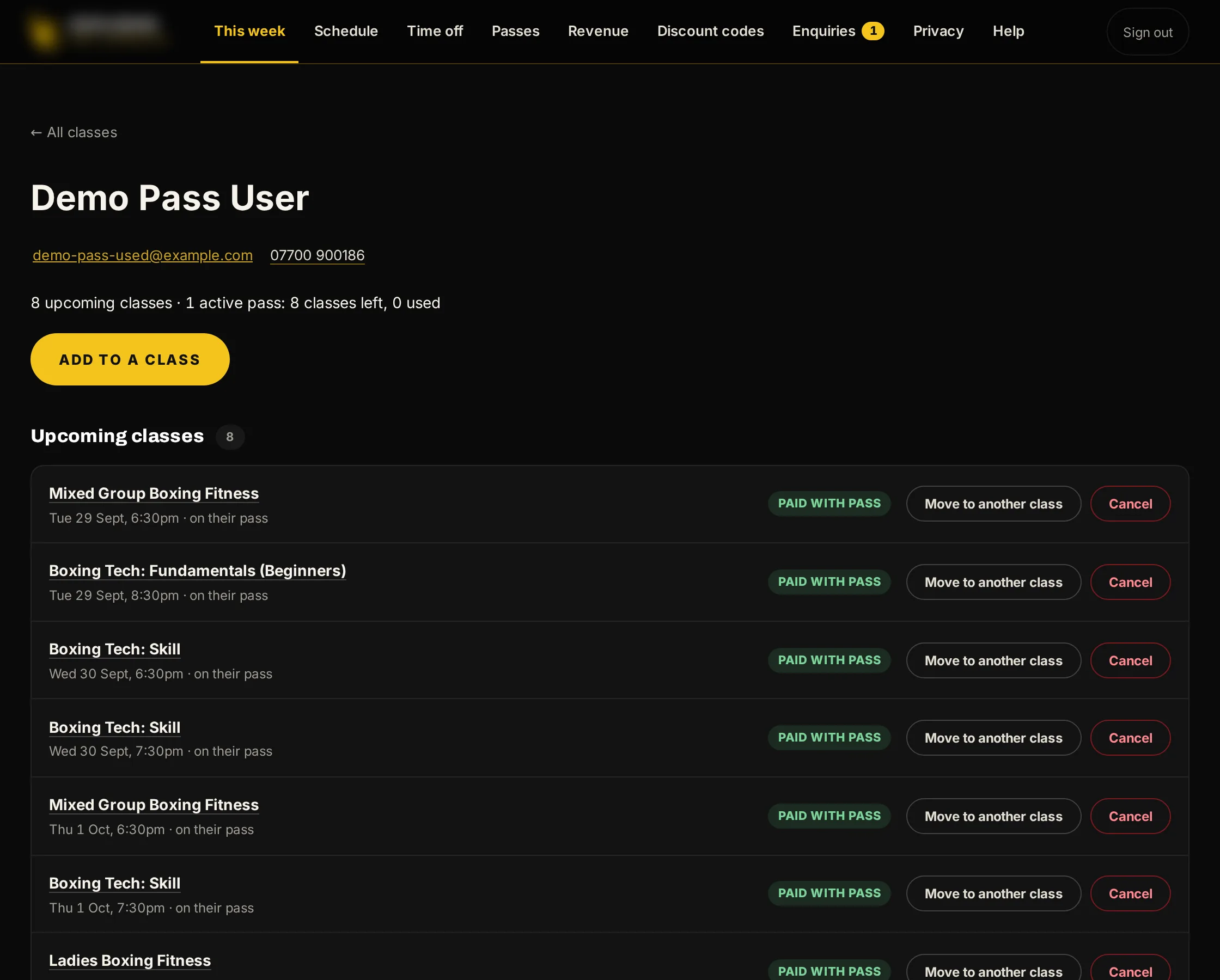Screen dimensions: 1220x980
Task: Click the active pass summary text
Action: [313, 303]
